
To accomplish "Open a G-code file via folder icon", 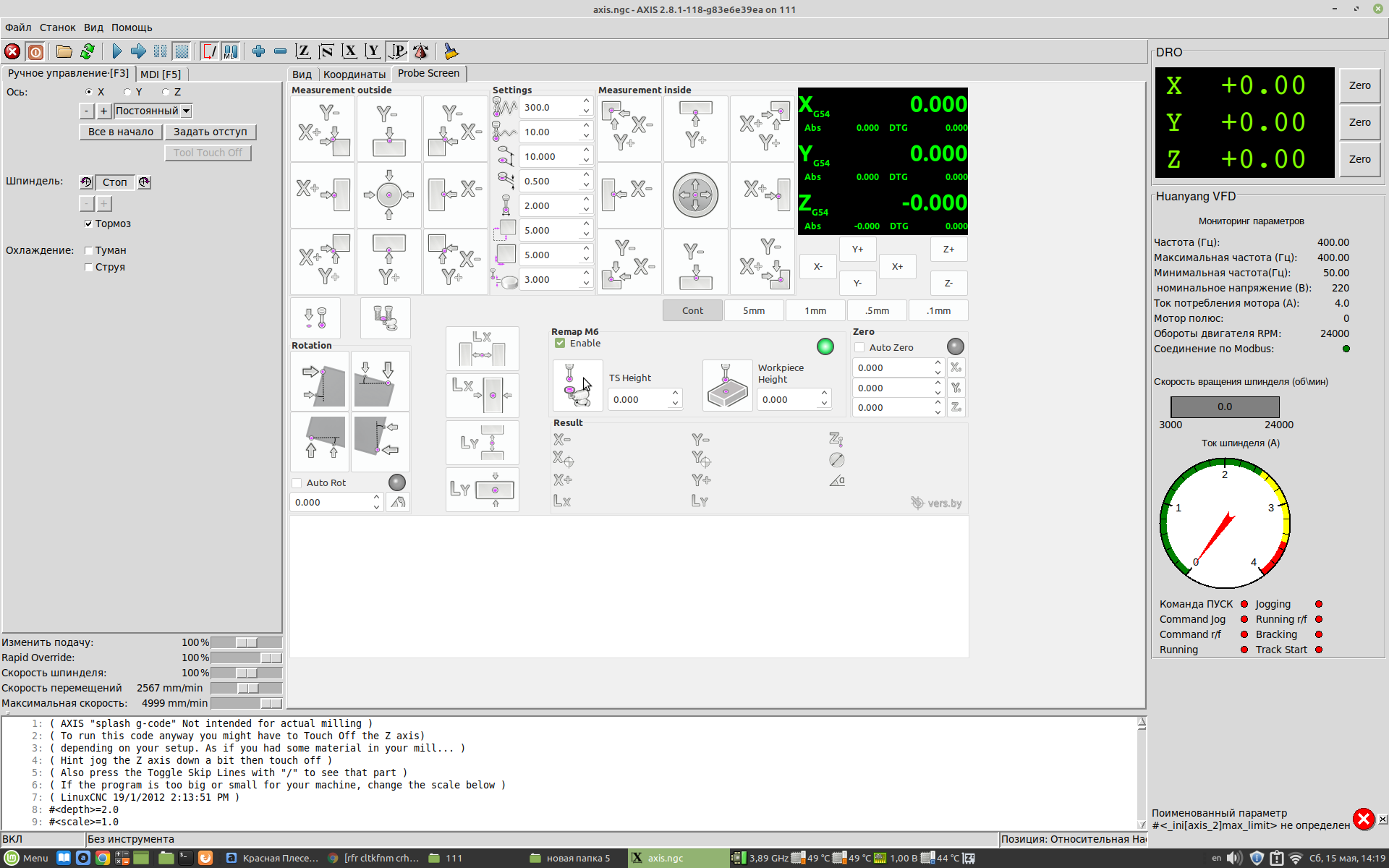I will 64,51.
